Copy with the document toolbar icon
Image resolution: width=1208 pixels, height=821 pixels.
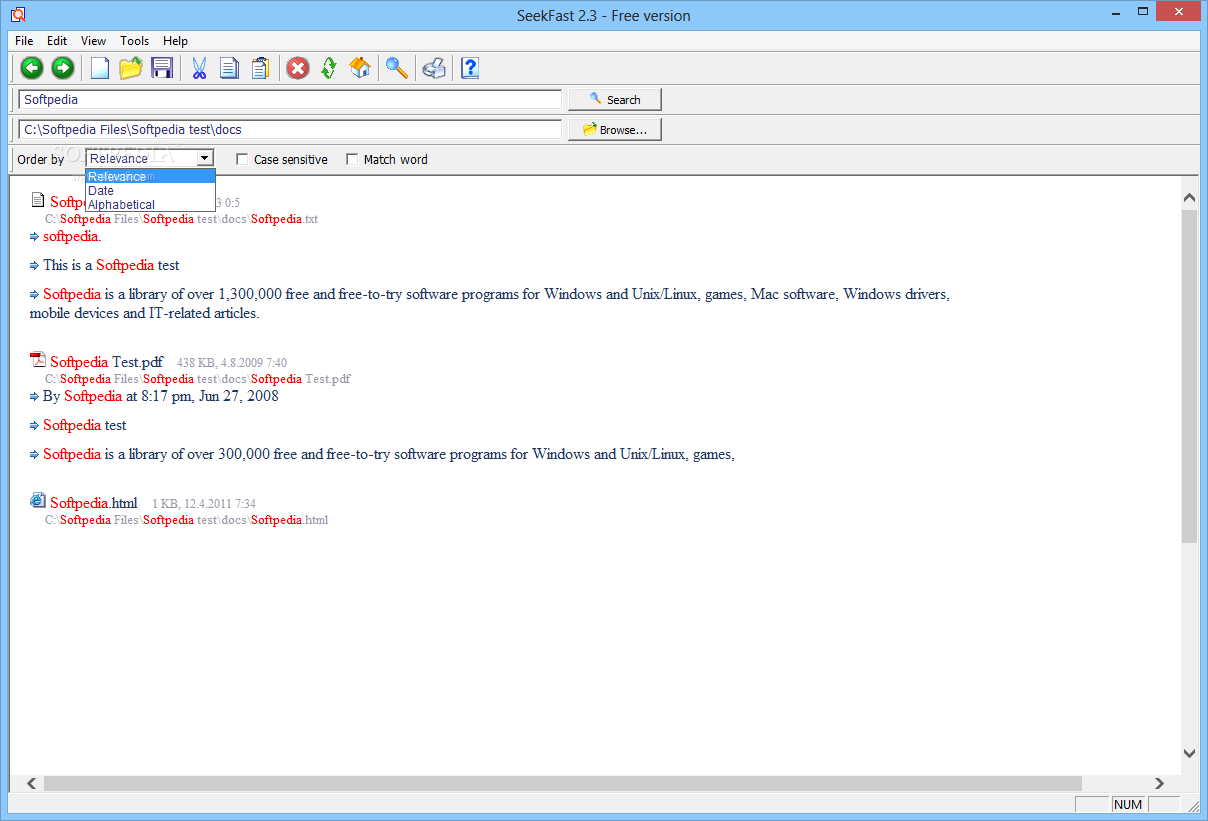click(229, 68)
